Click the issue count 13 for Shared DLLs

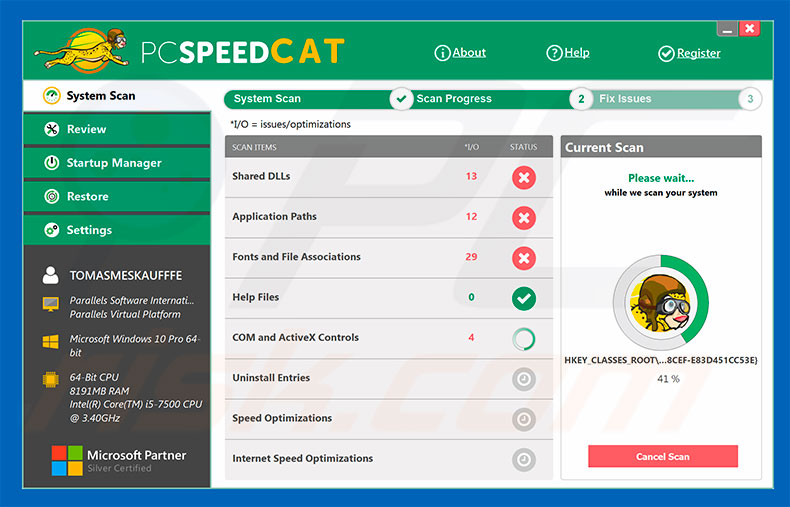471,176
